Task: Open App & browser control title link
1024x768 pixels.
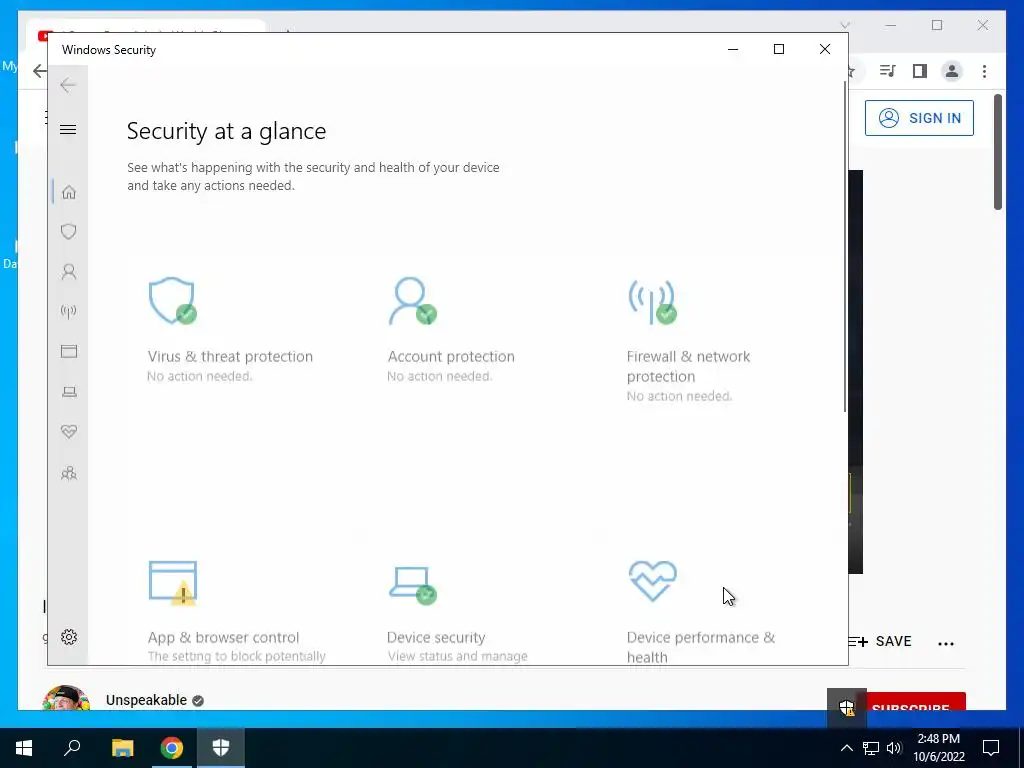Action: pos(223,637)
